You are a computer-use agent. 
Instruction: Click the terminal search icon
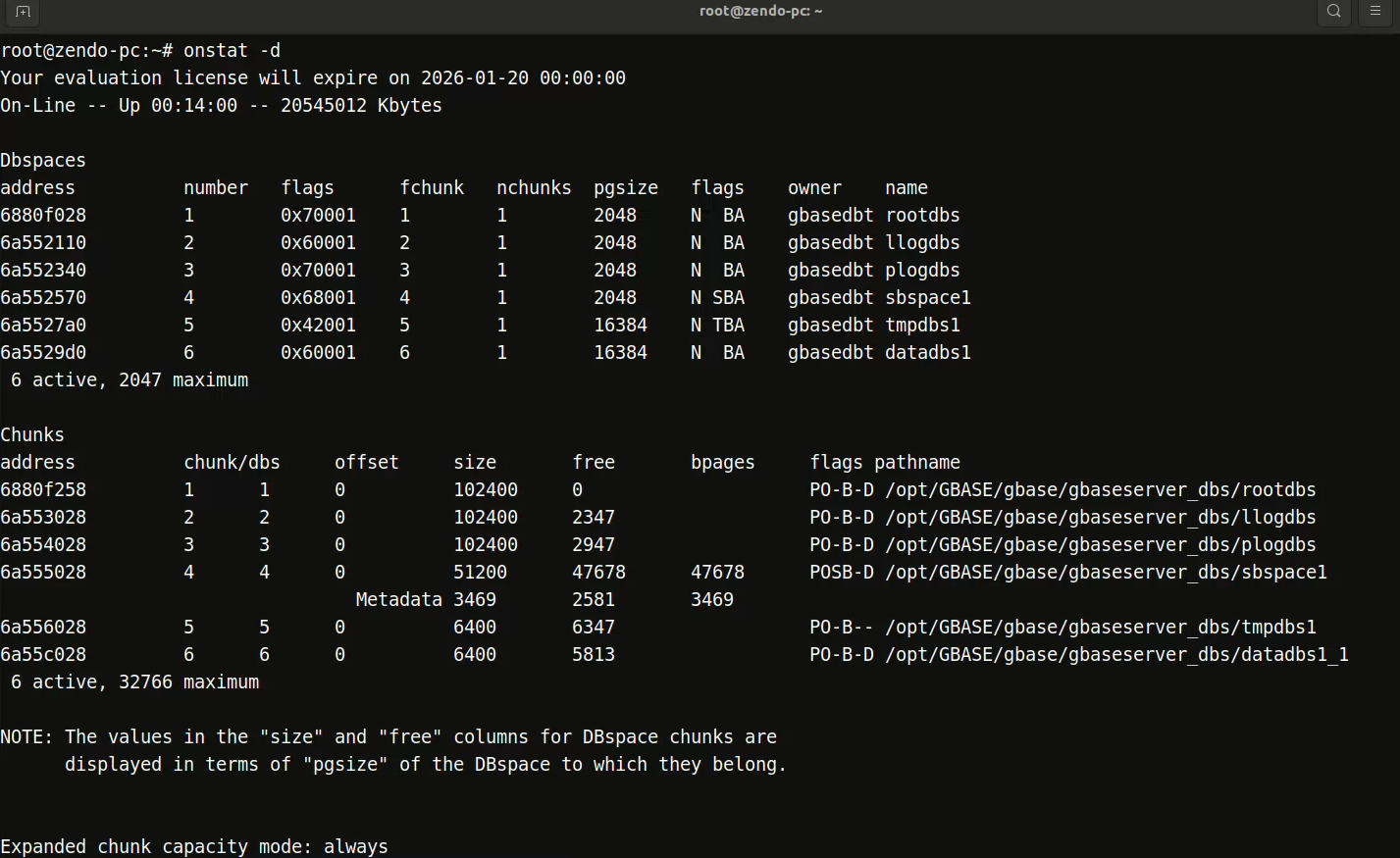click(x=1333, y=12)
